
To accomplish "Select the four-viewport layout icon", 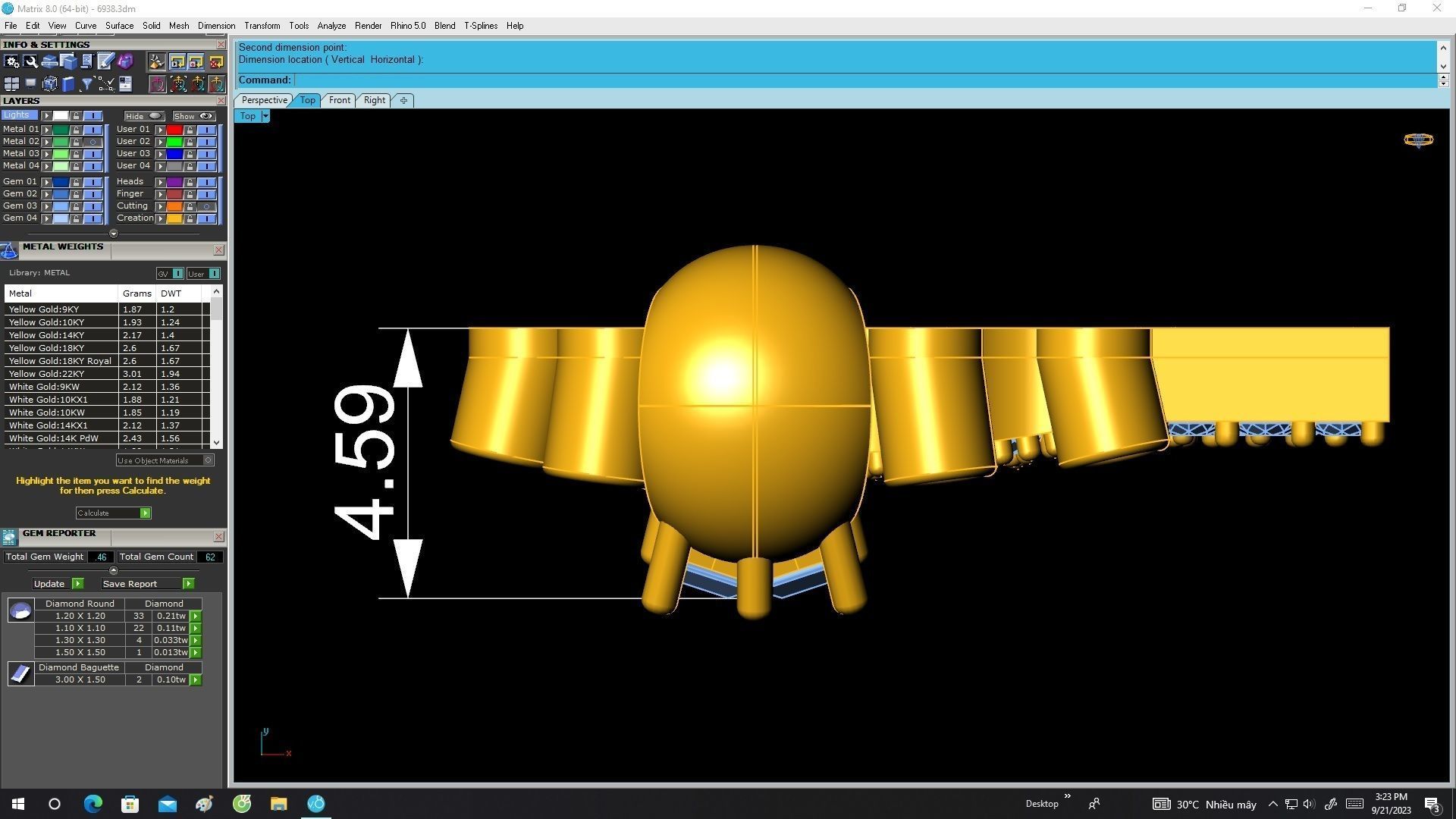I will (11, 84).
